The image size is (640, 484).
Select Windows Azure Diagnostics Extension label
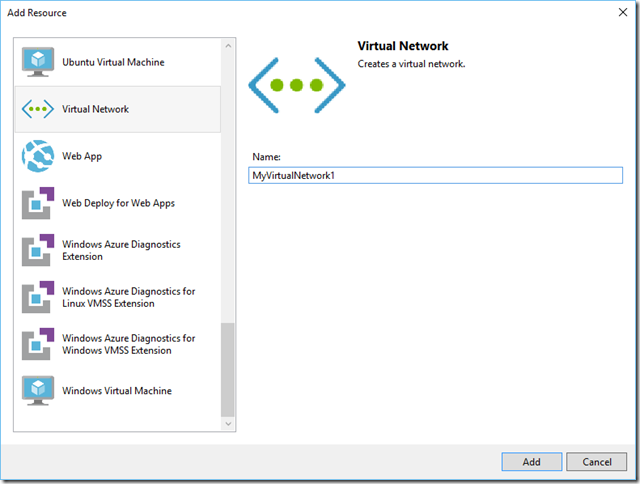[121, 250]
